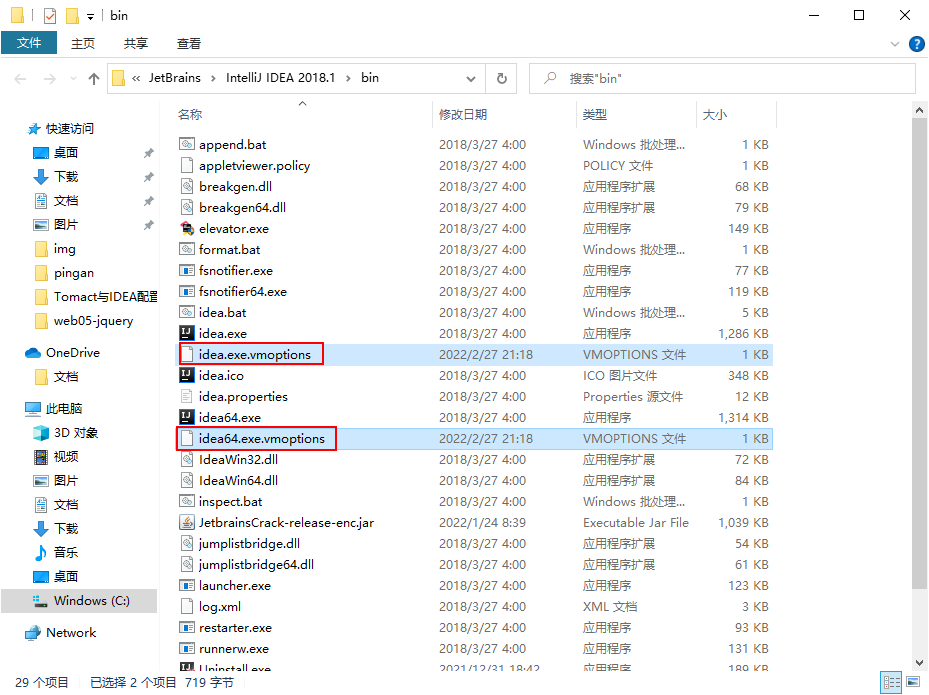Click the vertical scrollbar down arrow
The width and height of the screenshot is (929, 695).
919,662
